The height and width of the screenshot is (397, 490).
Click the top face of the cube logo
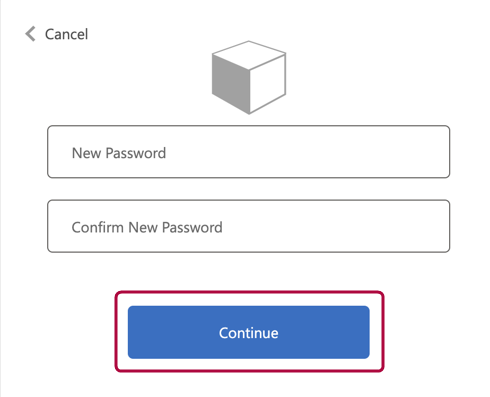point(249,55)
